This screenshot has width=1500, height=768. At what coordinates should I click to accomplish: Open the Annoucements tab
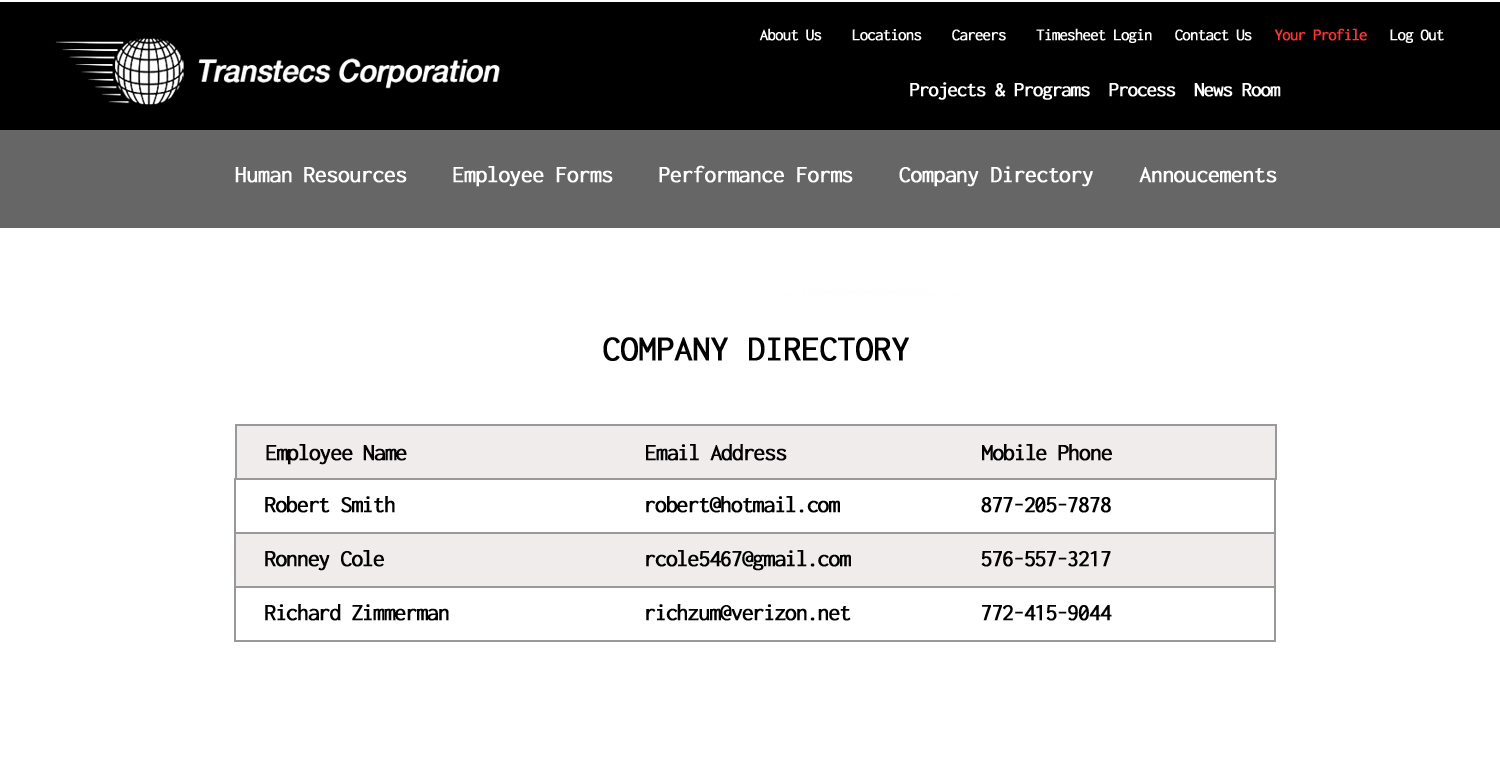1207,175
